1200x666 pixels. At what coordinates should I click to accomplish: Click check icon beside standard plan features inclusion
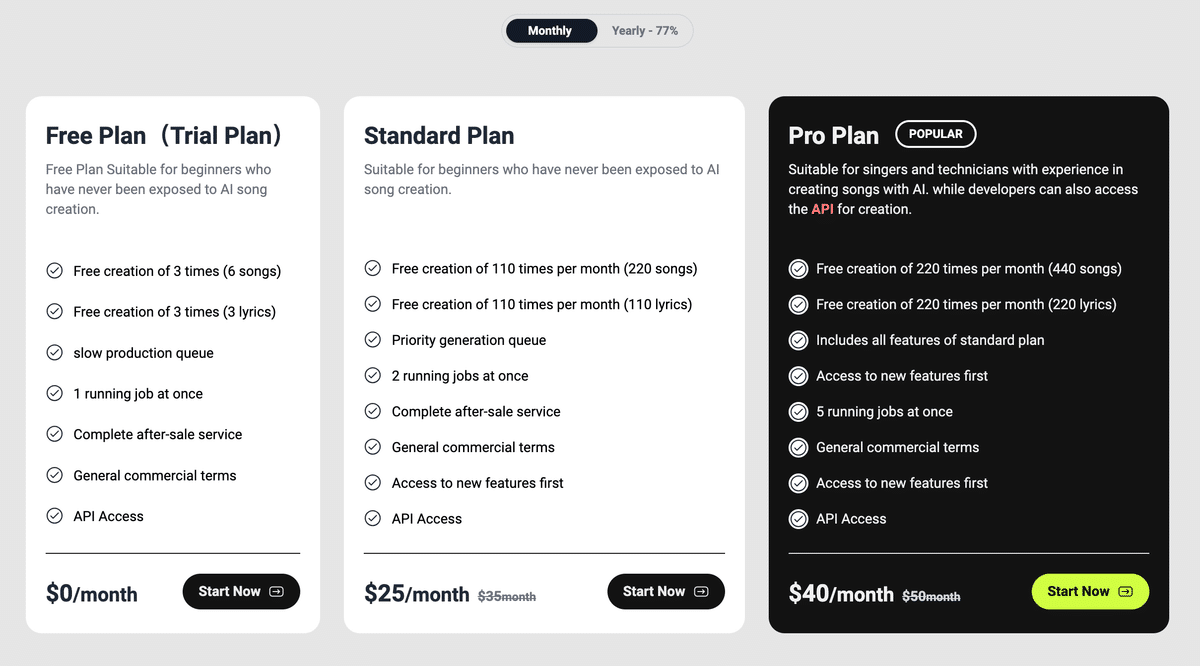tap(798, 340)
